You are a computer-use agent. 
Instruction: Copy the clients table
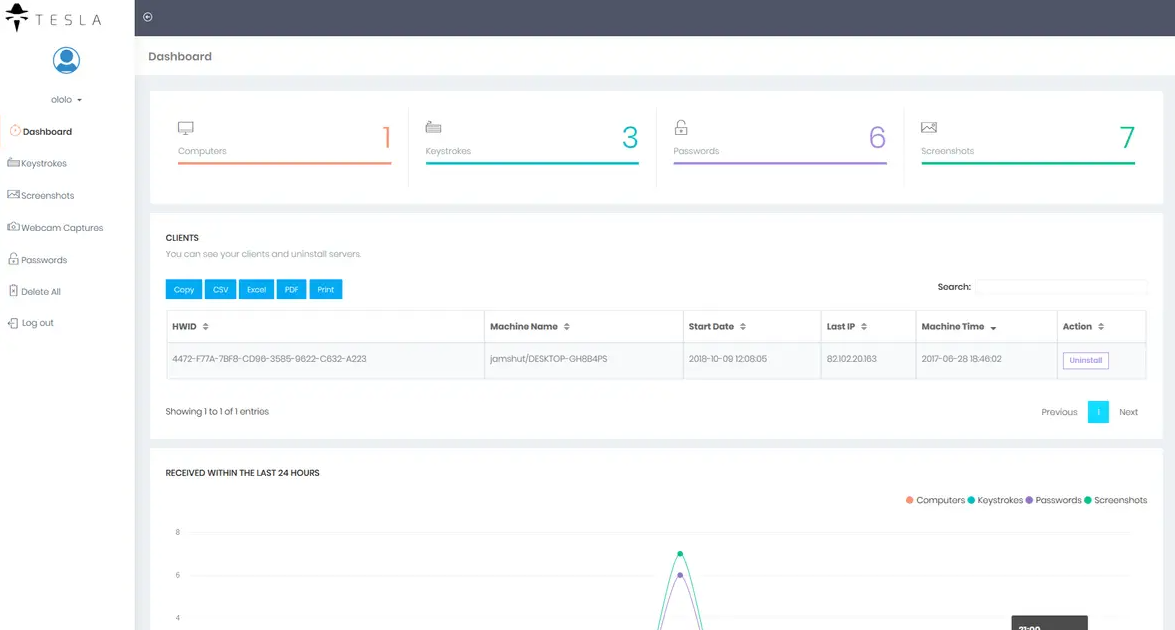184,289
